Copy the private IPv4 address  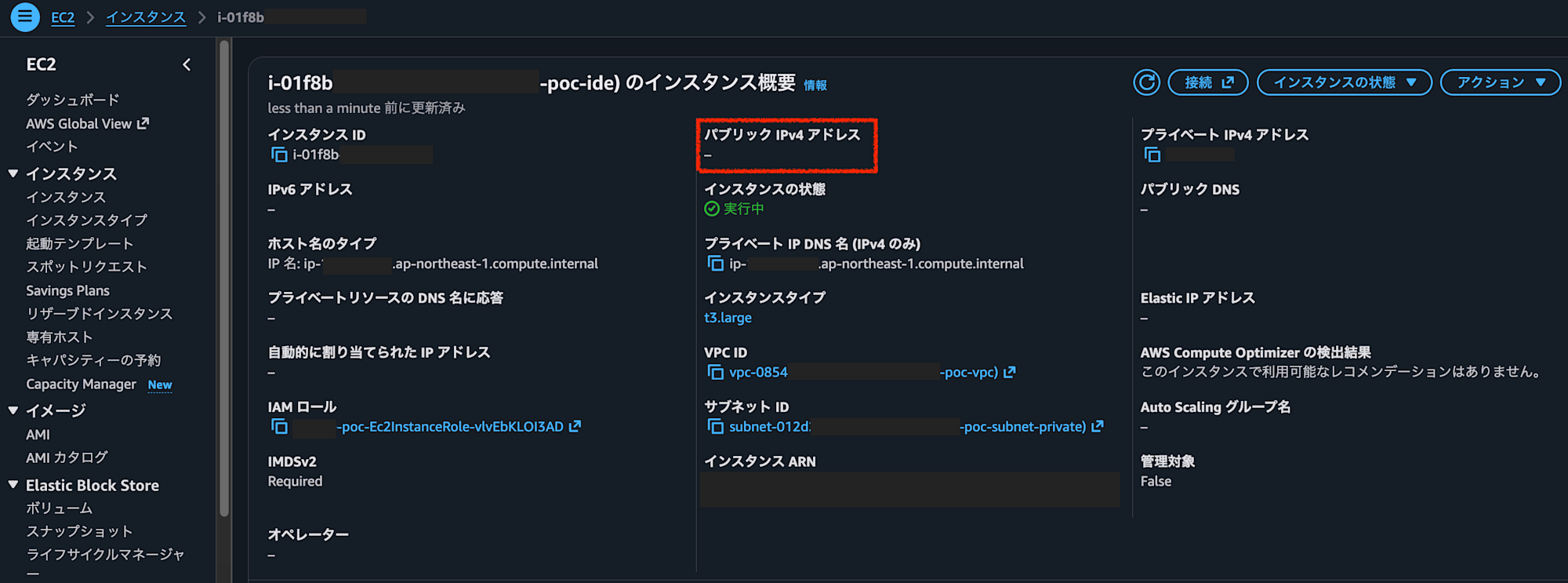[1152, 155]
